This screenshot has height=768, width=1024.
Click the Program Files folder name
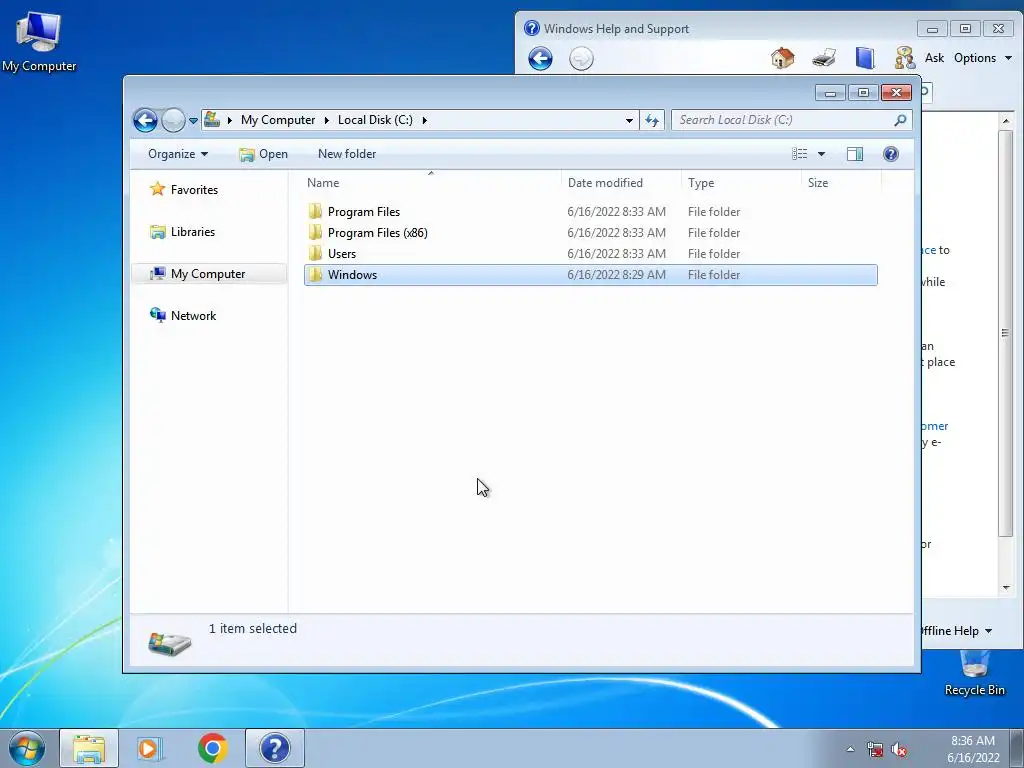pyautogui.click(x=364, y=212)
